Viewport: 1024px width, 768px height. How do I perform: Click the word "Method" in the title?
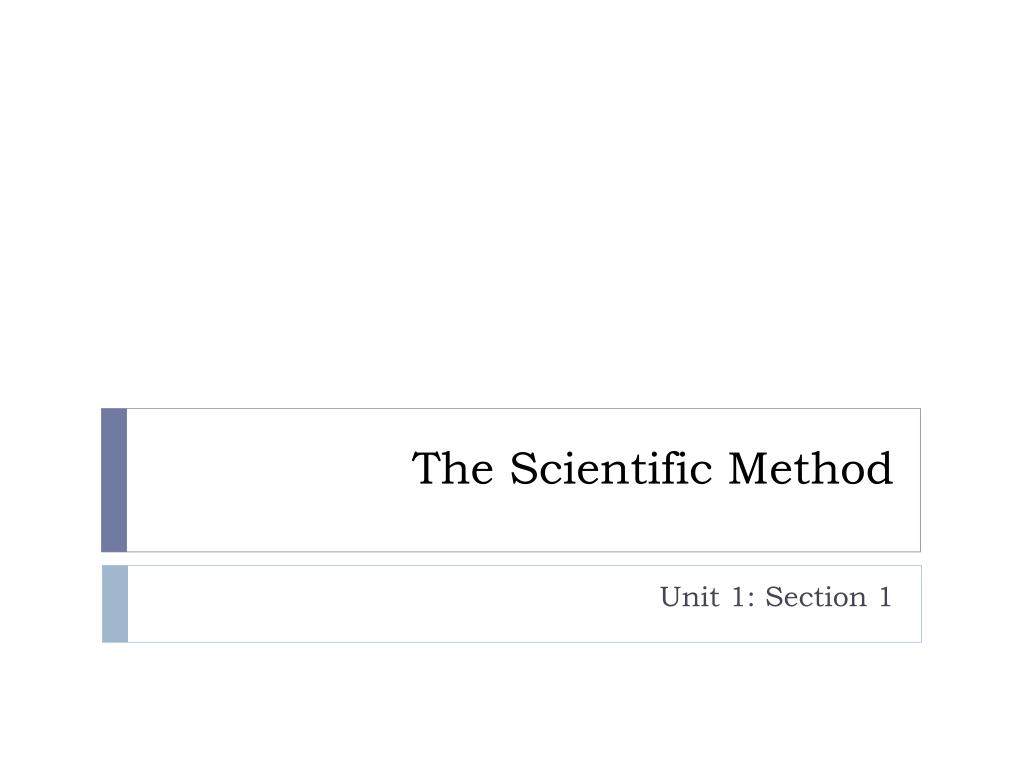point(810,468)
